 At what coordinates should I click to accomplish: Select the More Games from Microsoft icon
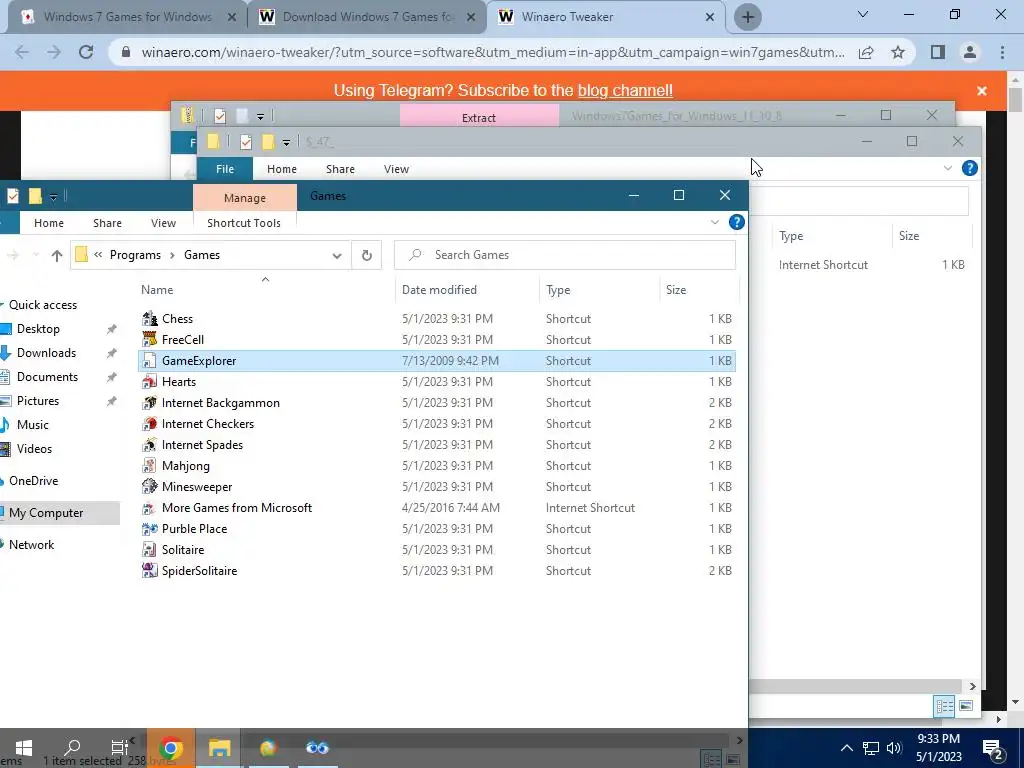tap(150, 507)
